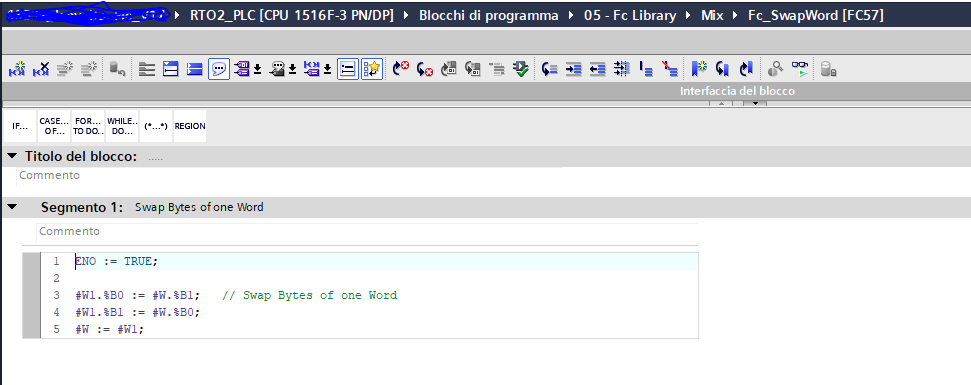Click code line 'ENO := TRUE;'

coord(116,261)
